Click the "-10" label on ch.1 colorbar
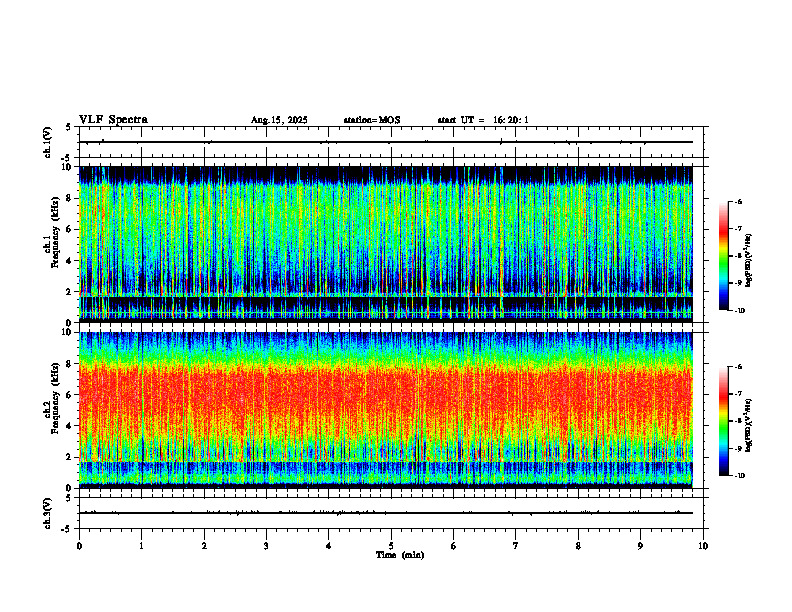This screenshot has height=612, width=792. coord(739,311)
